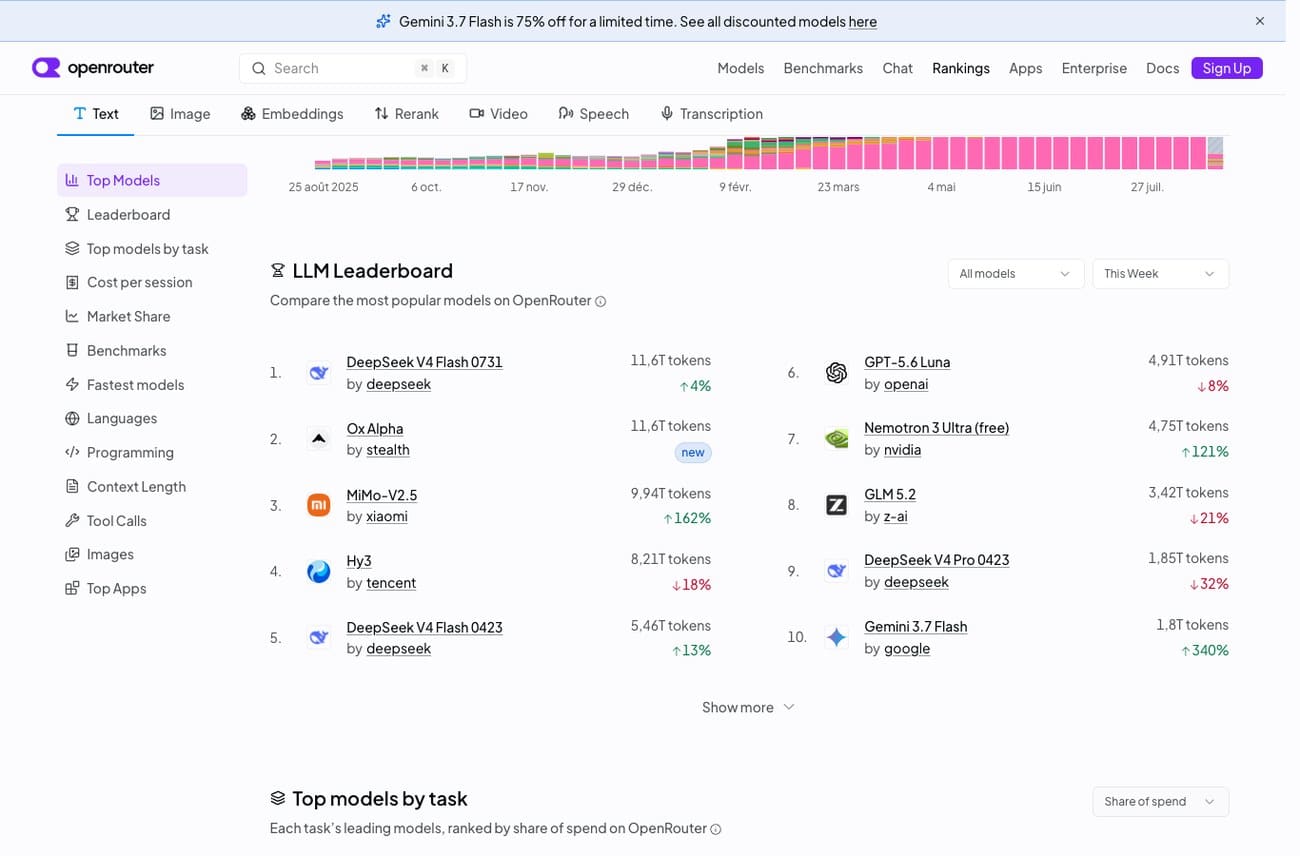
Task: Open the This Week dropdown
Action: [1160, 274]
